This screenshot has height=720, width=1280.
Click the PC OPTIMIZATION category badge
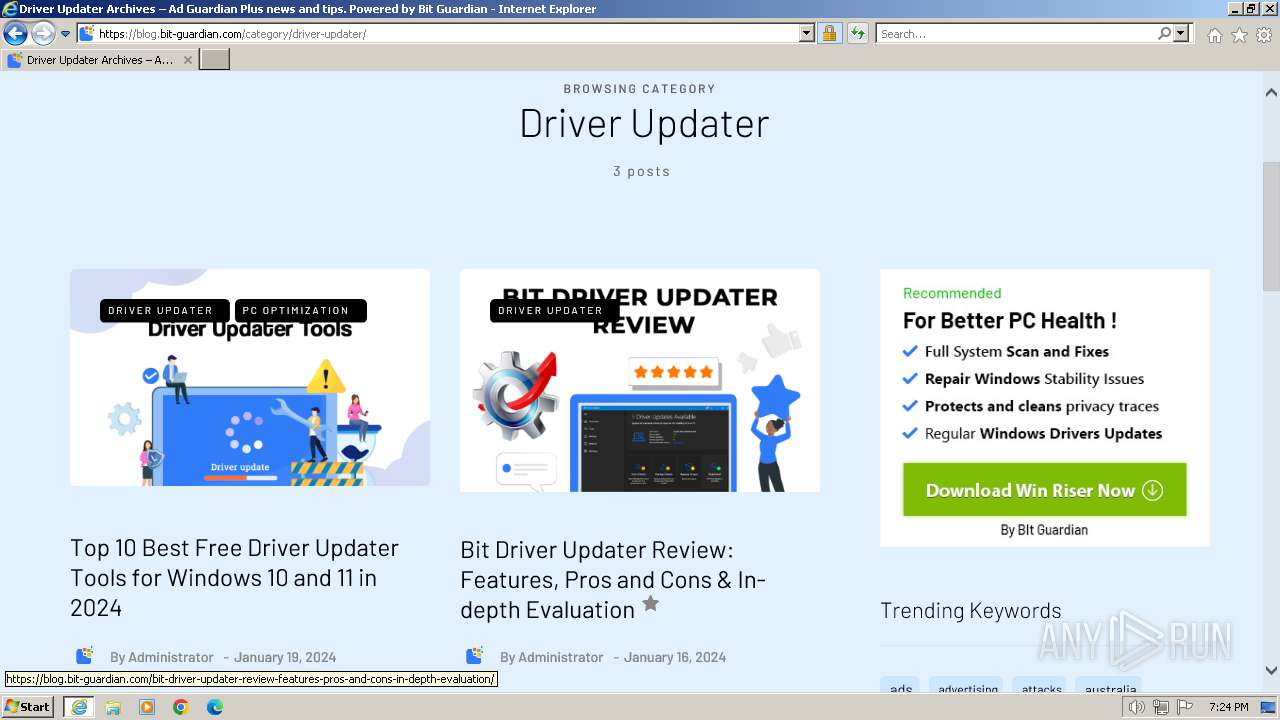tap(300, 311)
